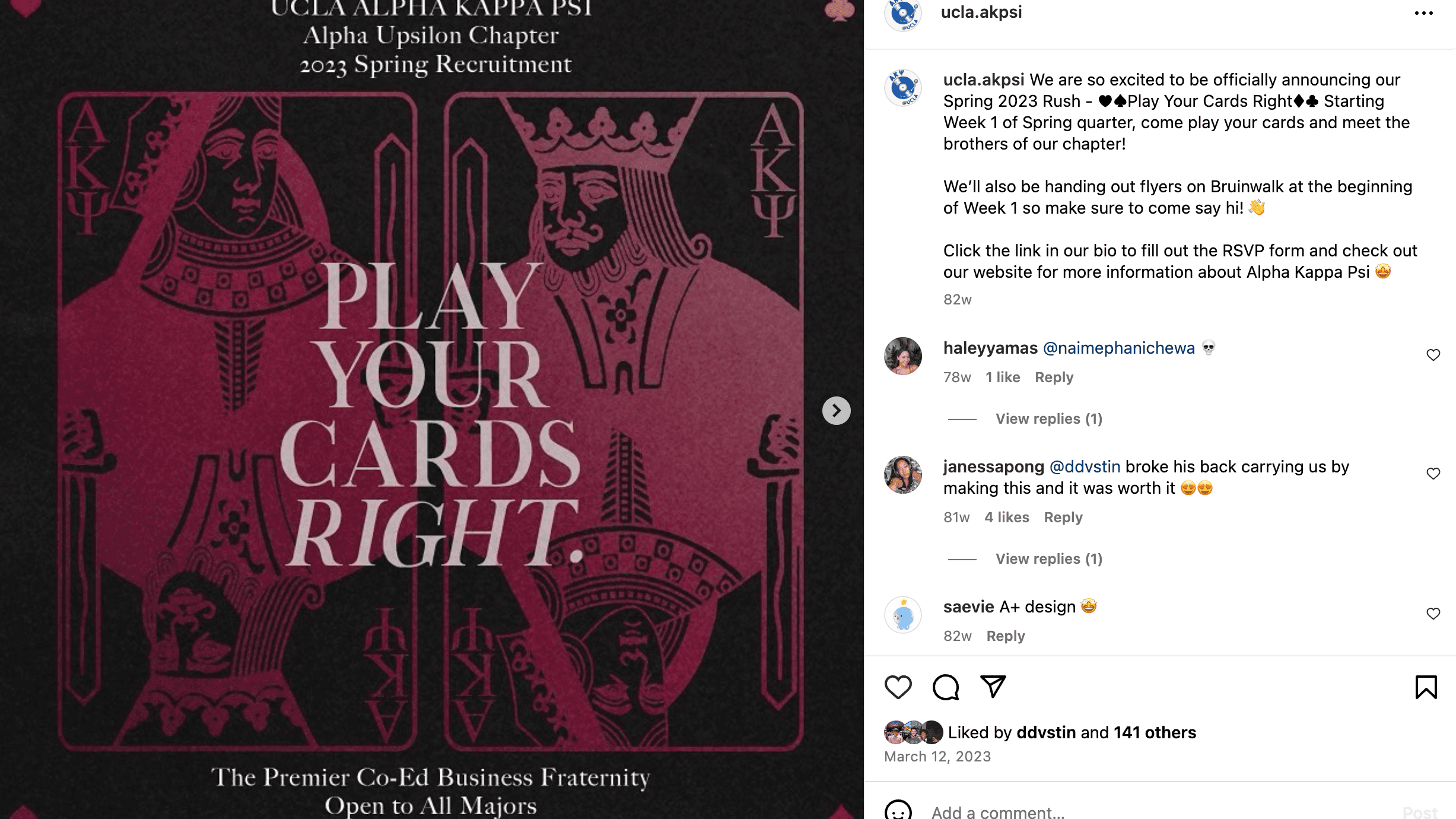
Task: Reply to saevie's comment
Action: pos(1005,636)
